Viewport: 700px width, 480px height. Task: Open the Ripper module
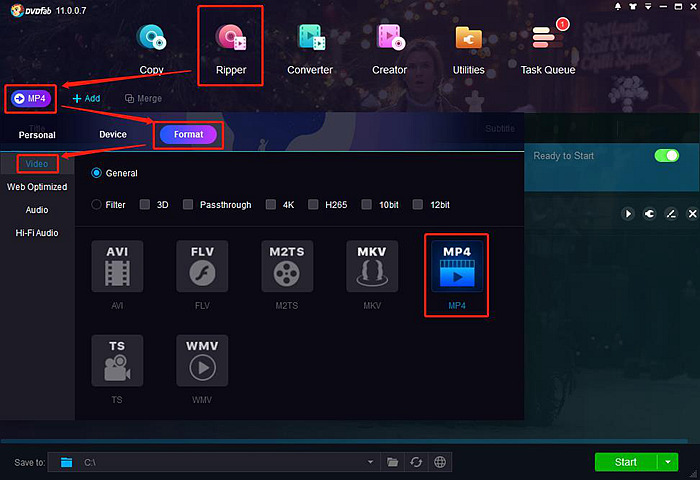[231, 49]
